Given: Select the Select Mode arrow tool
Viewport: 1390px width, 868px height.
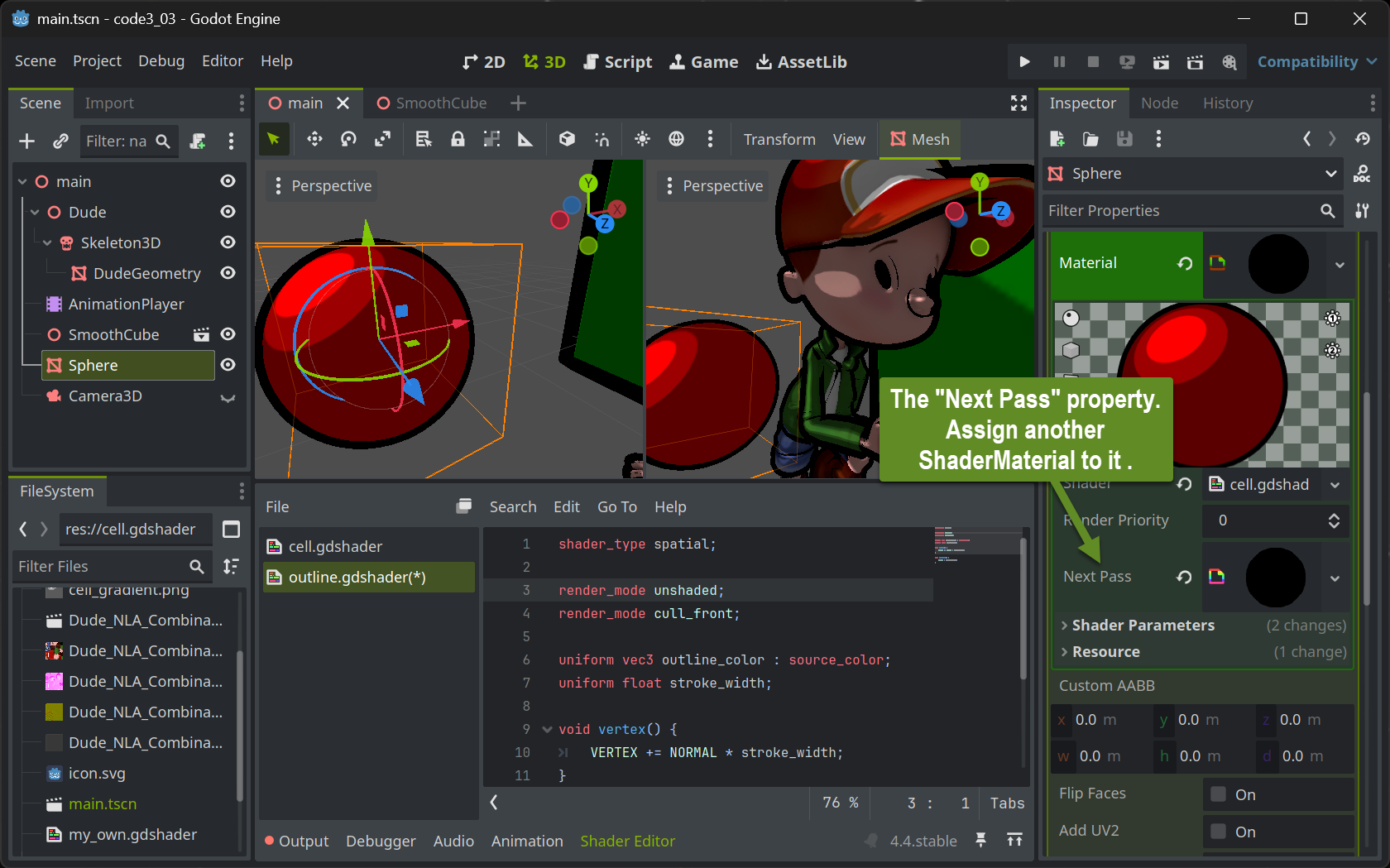Looking at the screenshot, I should coord(274,139).
